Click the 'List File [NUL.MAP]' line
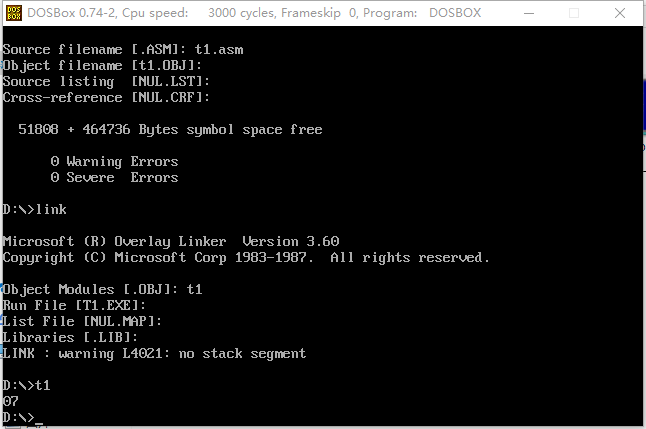This screenshot has height=429, width=646. tap(83, 321)
